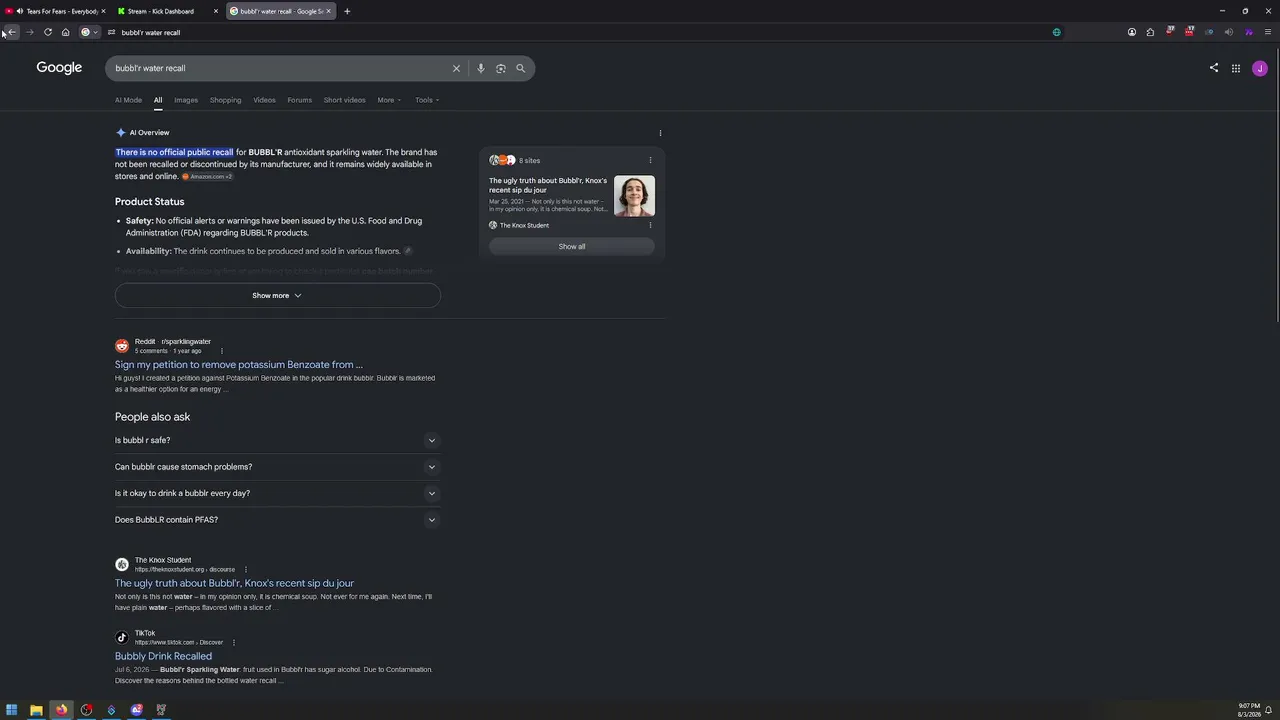Go back using the browser back arrow

[x=12, y=32]
